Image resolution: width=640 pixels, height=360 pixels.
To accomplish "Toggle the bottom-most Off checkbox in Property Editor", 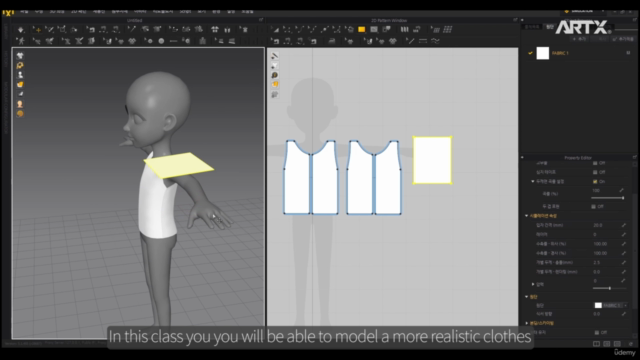I will pyautogui.click(x=597, y=333).
